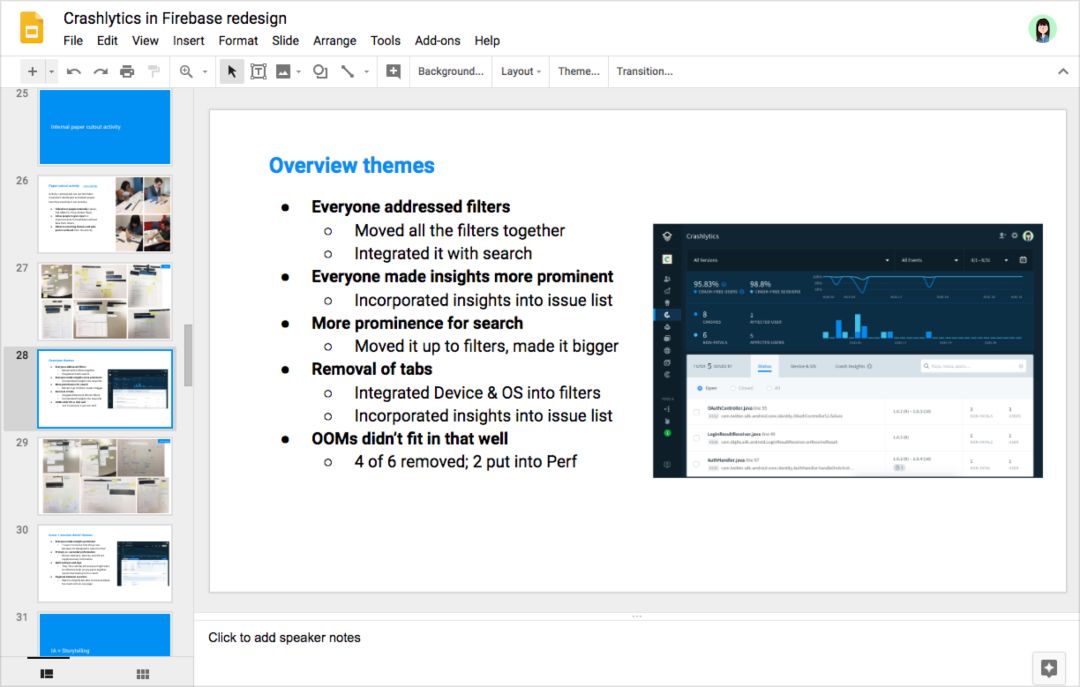Open the File menu
Viewport: 1080px width, 687px height.
[x=73, y=41]
